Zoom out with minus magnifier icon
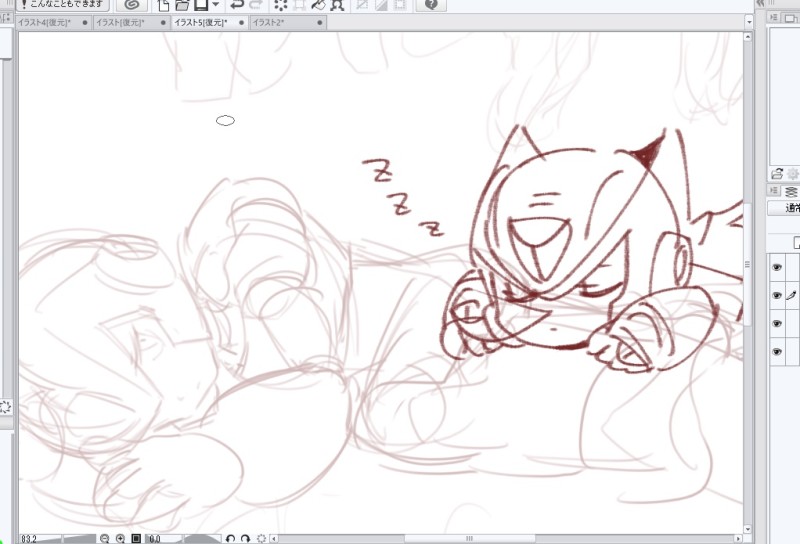Image resolution: width=800 pixels, height=544 pixels. (105, 539)
